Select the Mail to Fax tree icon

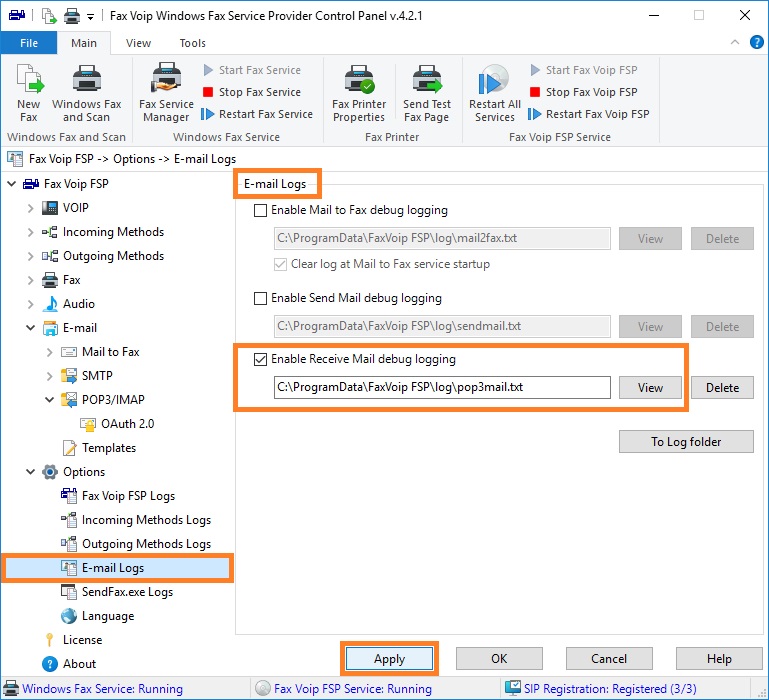pos(69,352)
